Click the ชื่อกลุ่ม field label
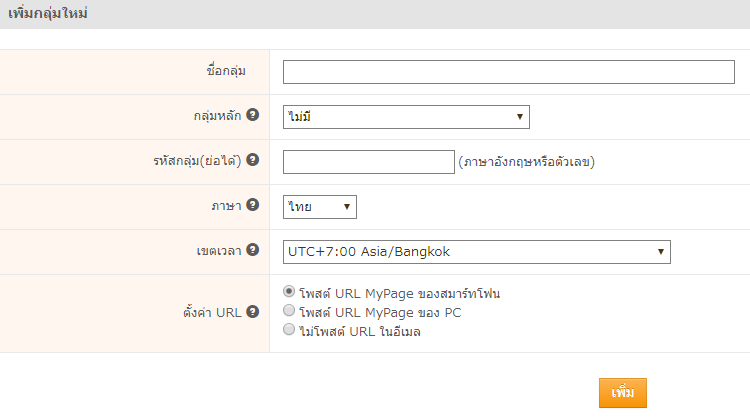The image size is (750, 420). [x=220, y=71]
